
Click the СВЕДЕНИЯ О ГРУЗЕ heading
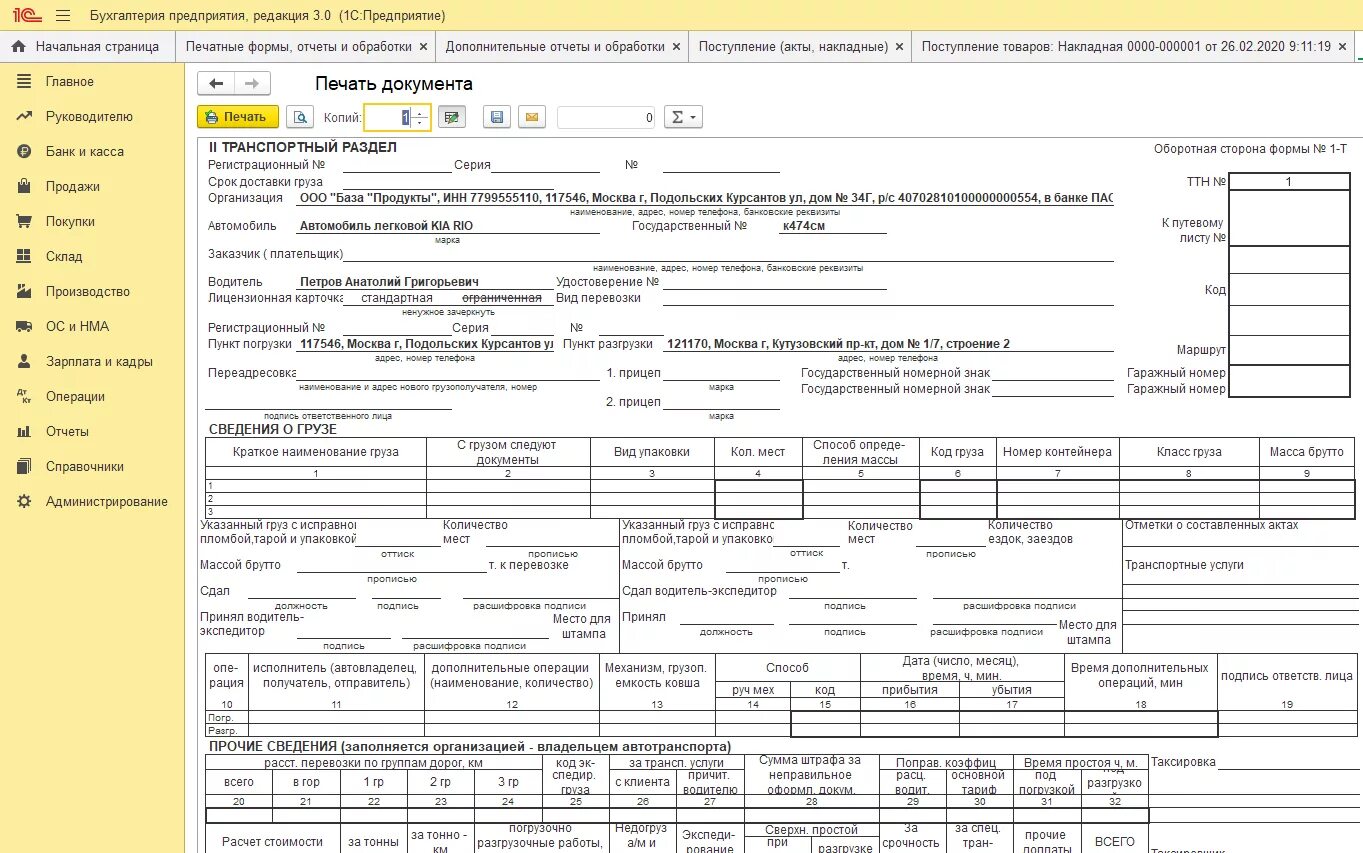(x=273, y=429)
